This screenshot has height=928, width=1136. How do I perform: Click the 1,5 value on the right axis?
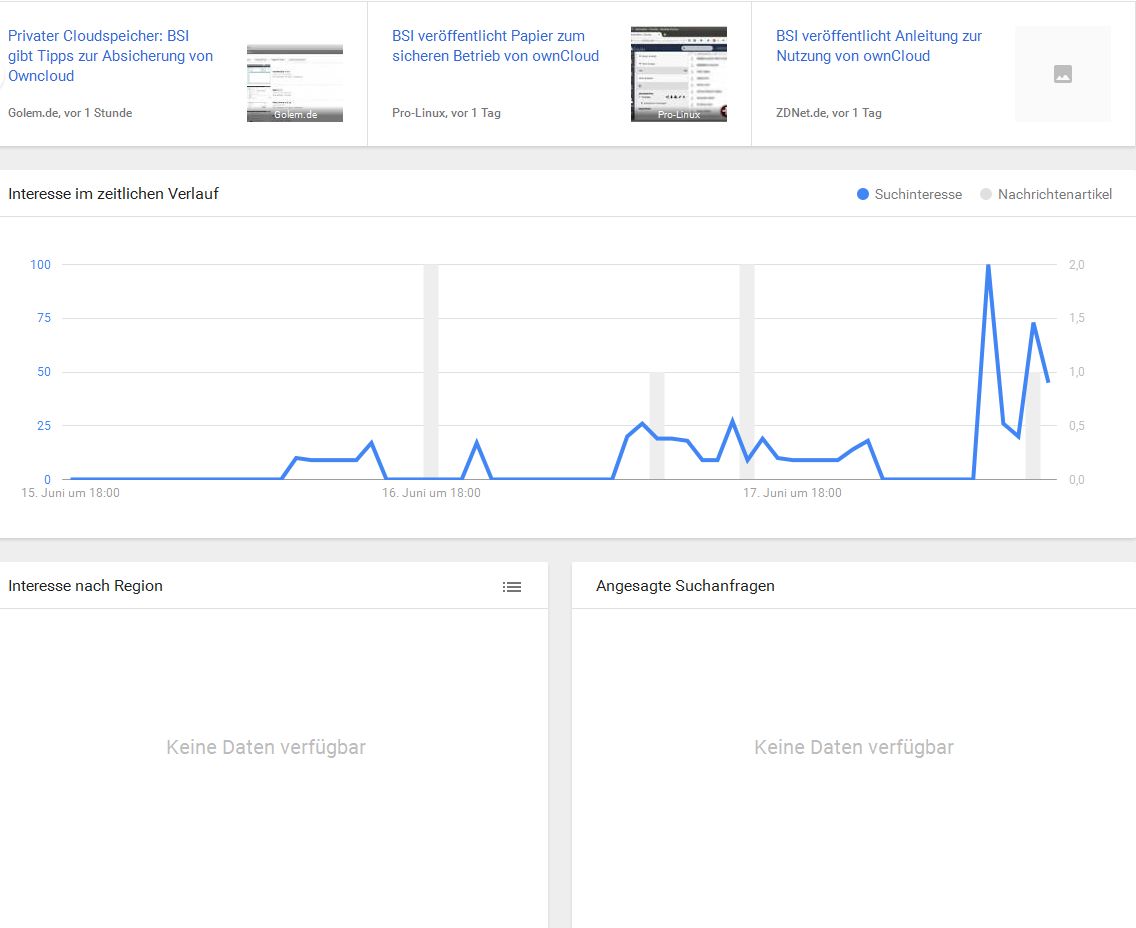[x=1077, y=318]
